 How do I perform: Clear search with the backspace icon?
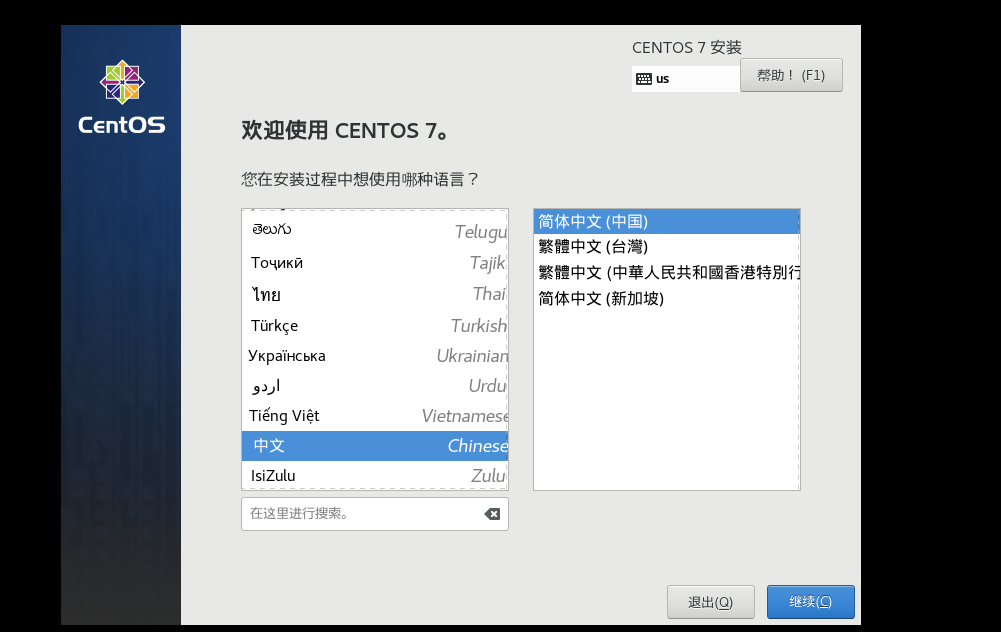click(492, 514)
